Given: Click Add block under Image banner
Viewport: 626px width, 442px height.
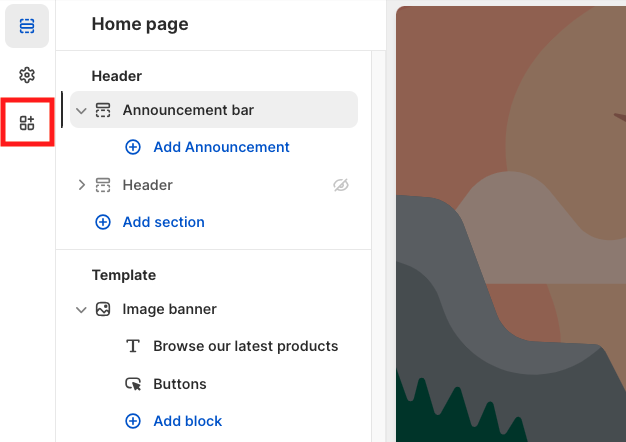Looking at the screenshot, I should pos(187,421).
